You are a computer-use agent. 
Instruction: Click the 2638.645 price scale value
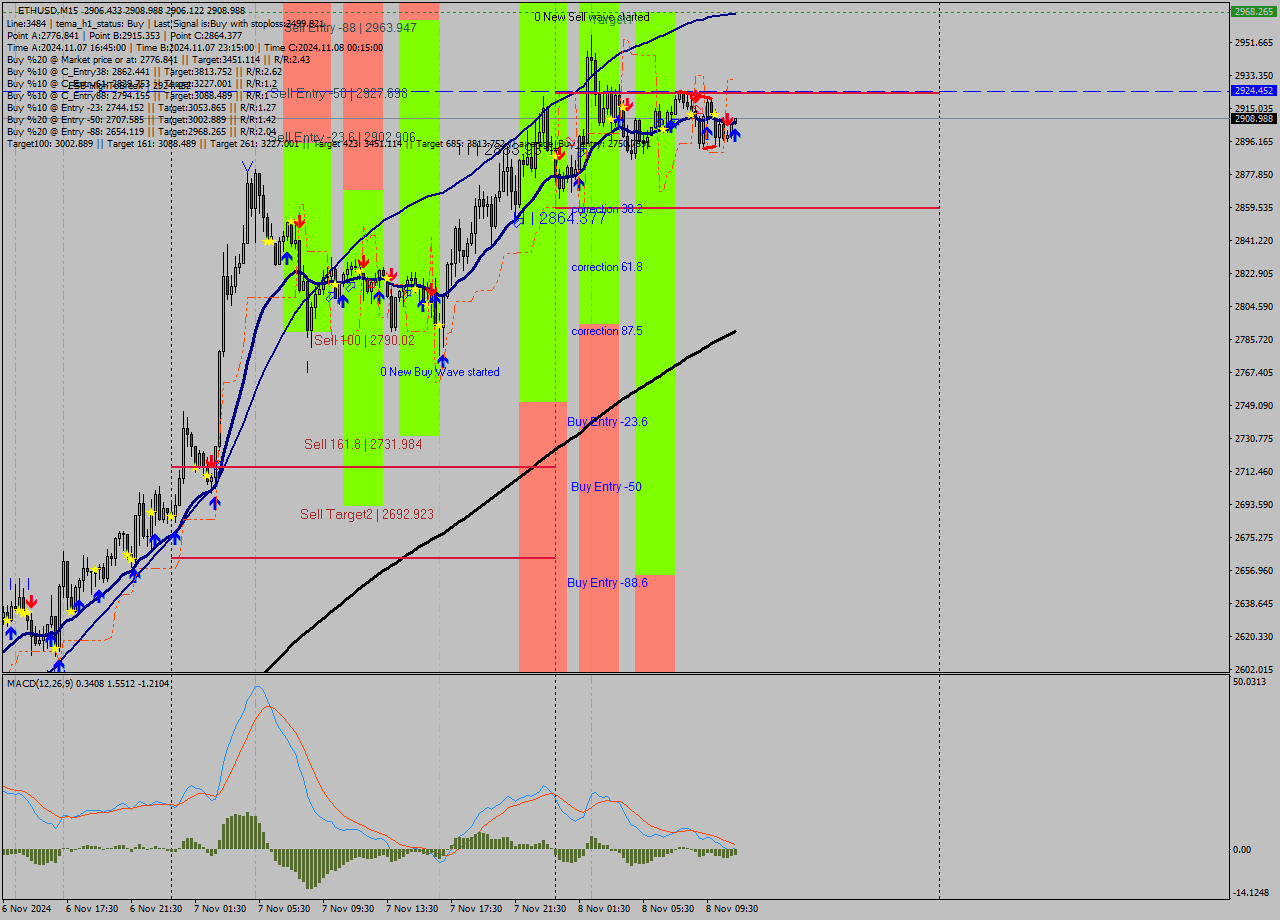click(x=1254, y=603)
